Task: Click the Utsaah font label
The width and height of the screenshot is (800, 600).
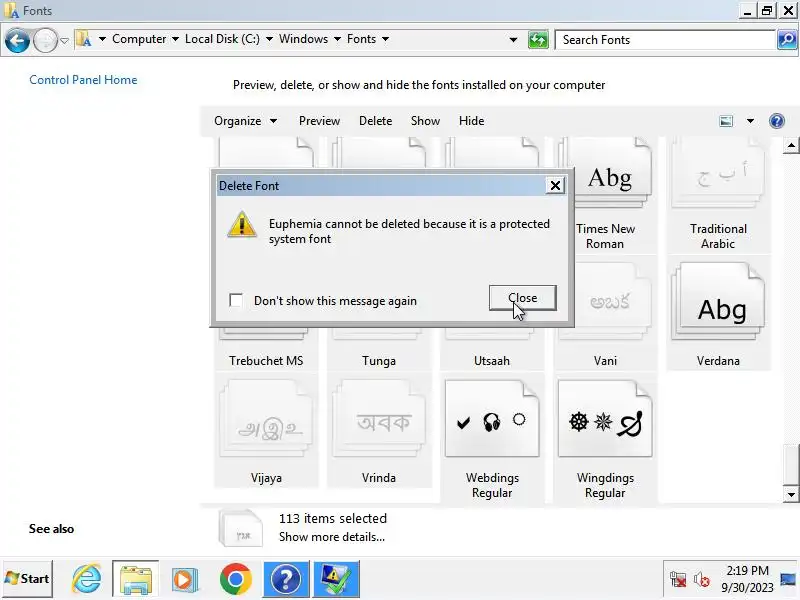Action: pyautogui.click(x=492, y=361)
